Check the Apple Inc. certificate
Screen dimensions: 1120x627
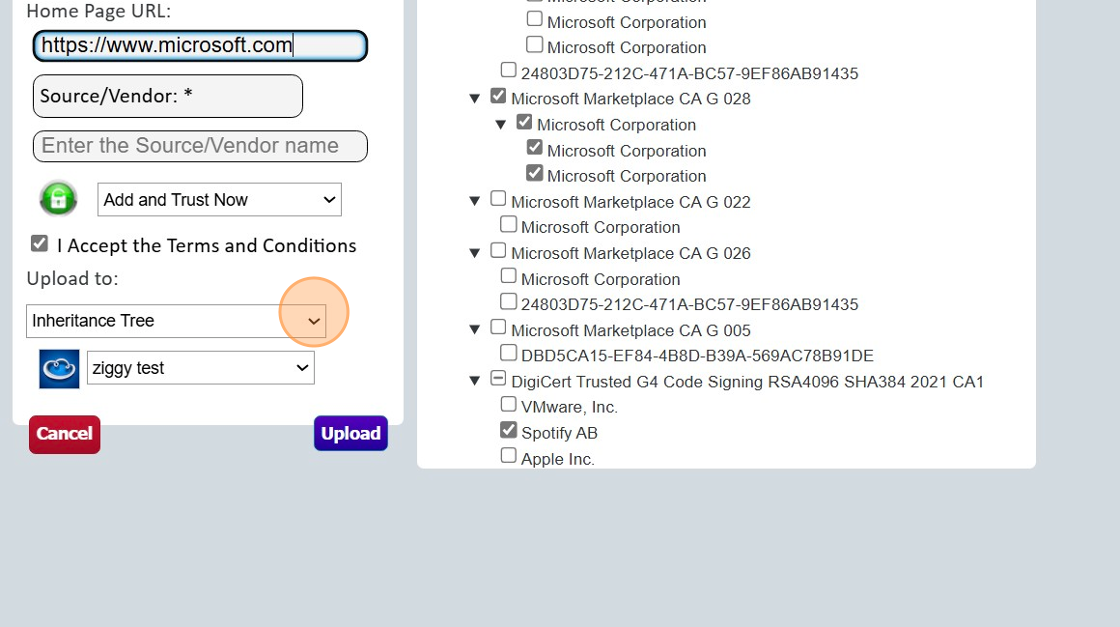point(509,454)
